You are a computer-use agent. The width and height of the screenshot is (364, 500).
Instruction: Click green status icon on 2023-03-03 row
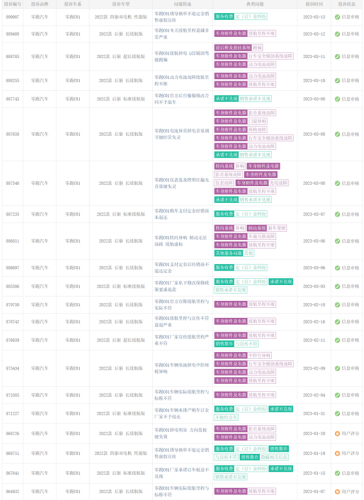coord(337,287)
